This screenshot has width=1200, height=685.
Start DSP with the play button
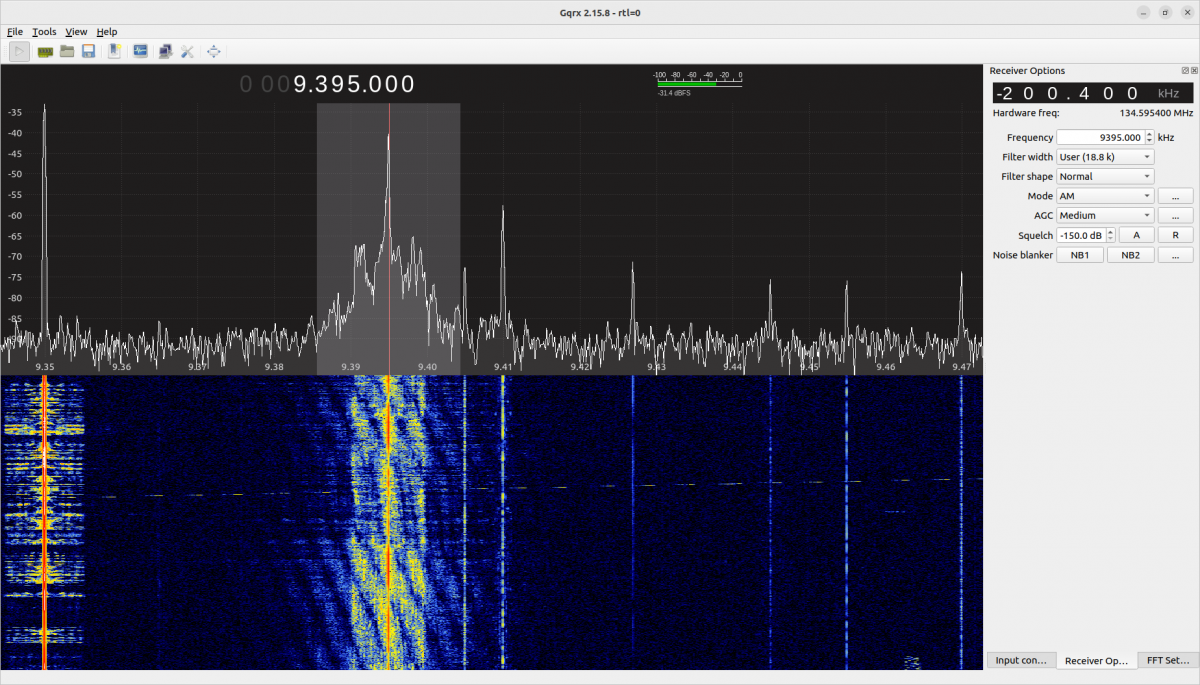pos(19,51)
